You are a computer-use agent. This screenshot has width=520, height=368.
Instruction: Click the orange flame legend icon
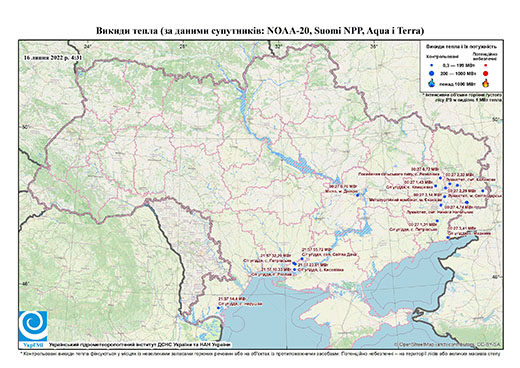pyautogui.click(x=486, y=83)
